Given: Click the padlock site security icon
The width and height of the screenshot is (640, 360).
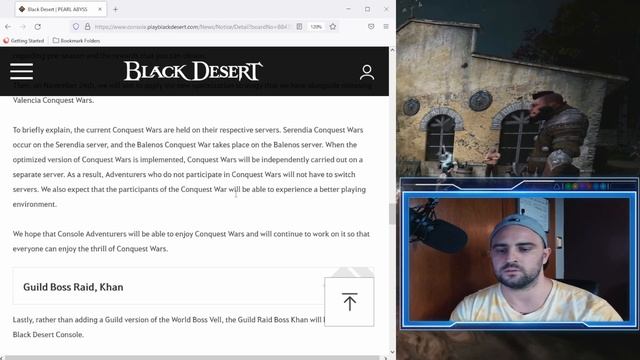Looking at the screenshot, I should (87, 27).
